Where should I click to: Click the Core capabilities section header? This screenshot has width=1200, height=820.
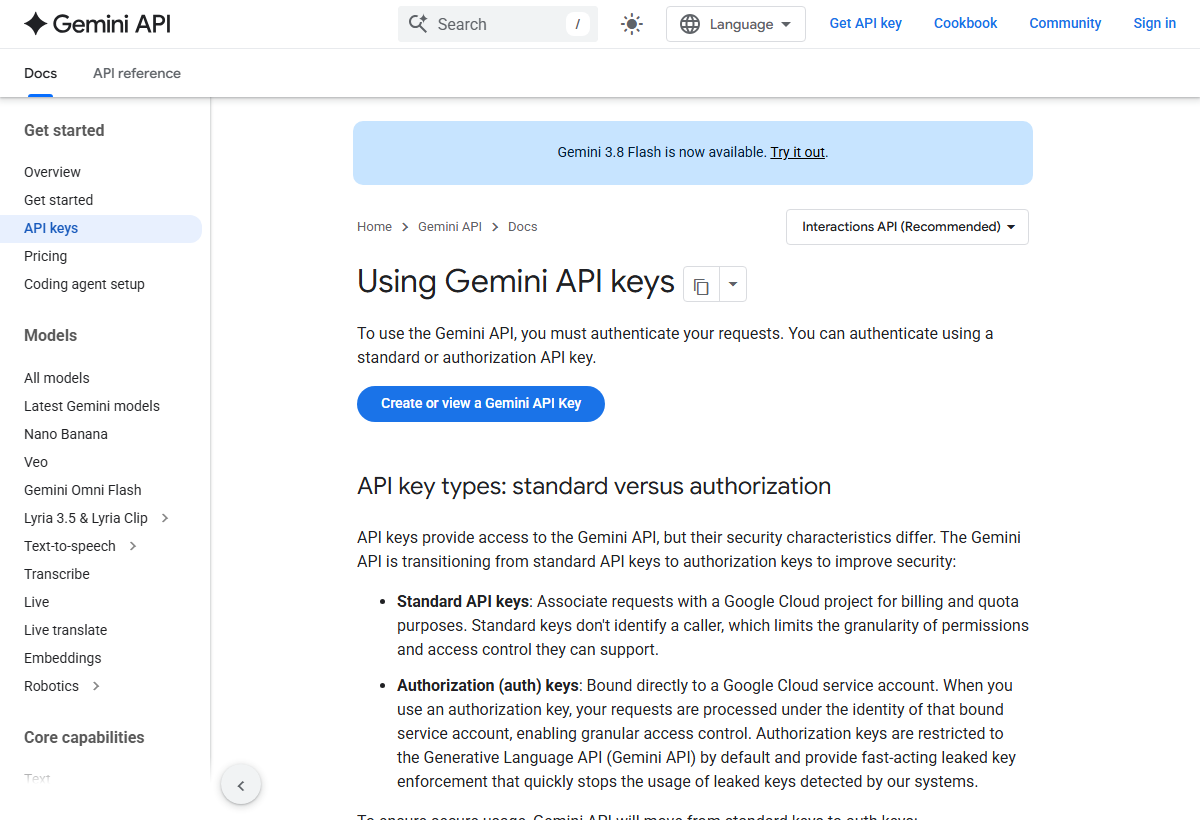pos(84,737)
